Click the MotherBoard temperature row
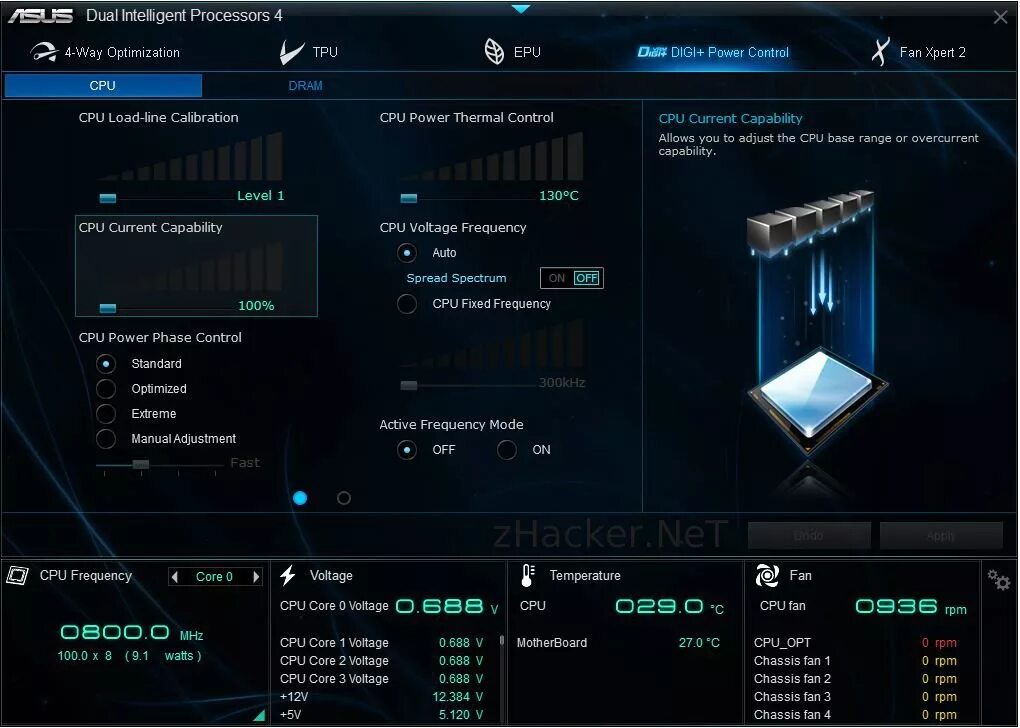 pyautogui.click(x=618, y=643)
